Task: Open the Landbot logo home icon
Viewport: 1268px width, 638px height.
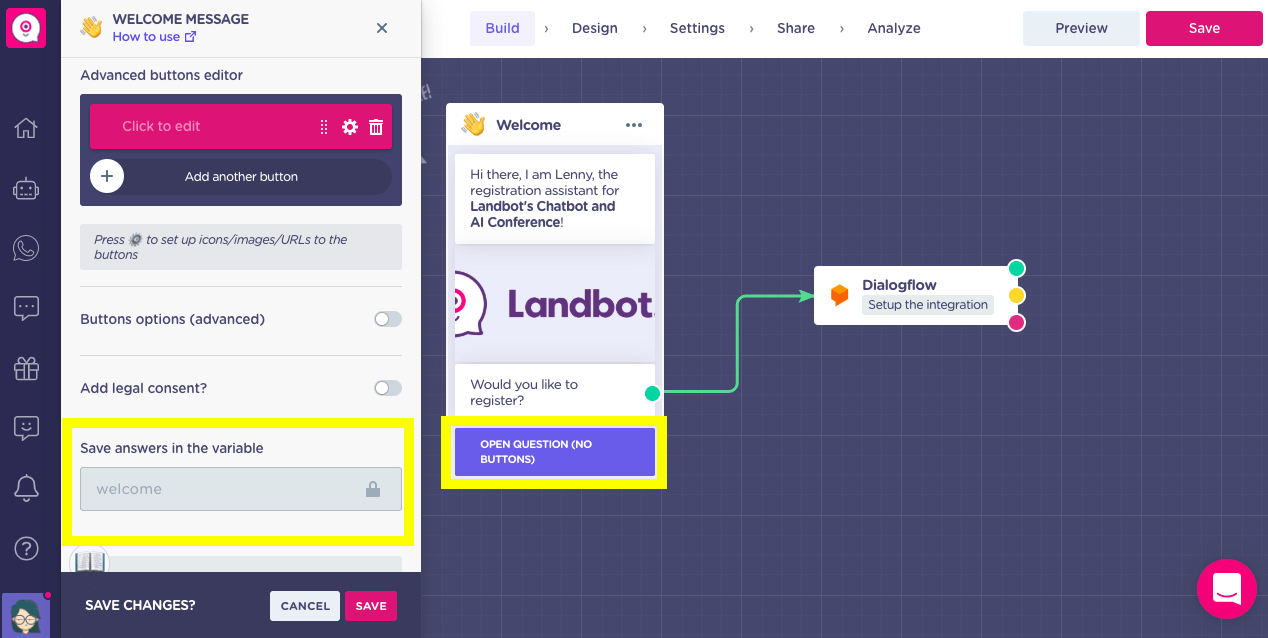Action: [x=26, y=27]
